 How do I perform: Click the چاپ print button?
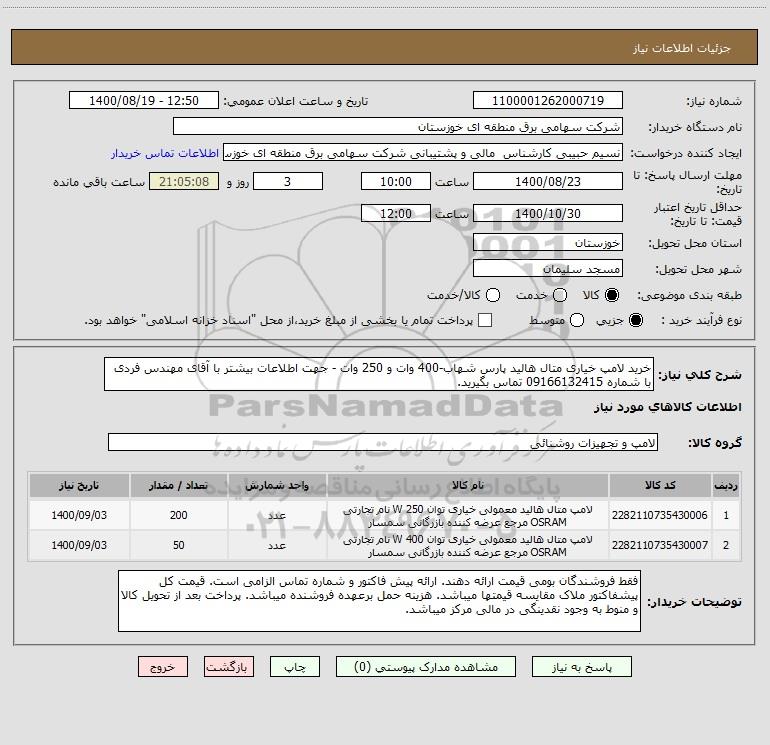coord(295,667)
